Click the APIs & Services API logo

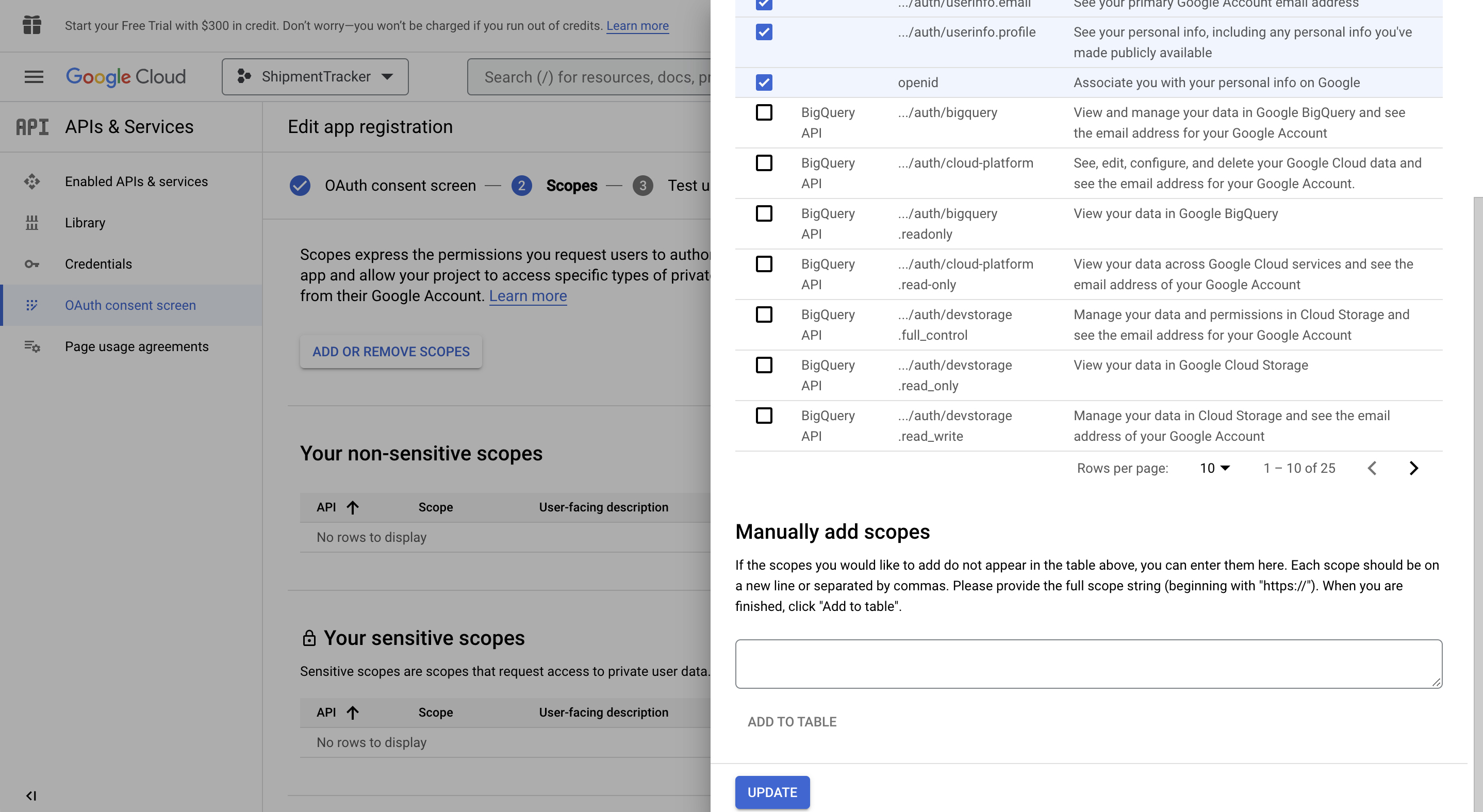(33, 126)
